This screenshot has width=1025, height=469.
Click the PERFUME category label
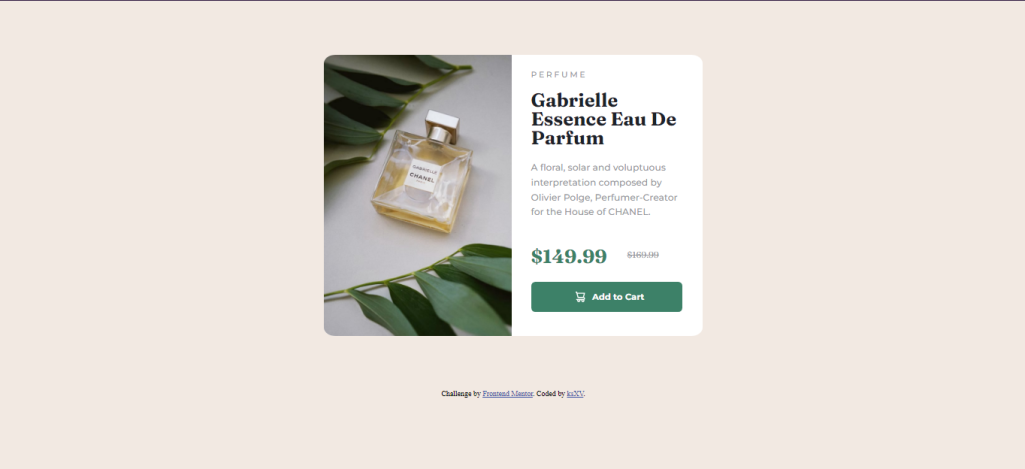(558, 75)
